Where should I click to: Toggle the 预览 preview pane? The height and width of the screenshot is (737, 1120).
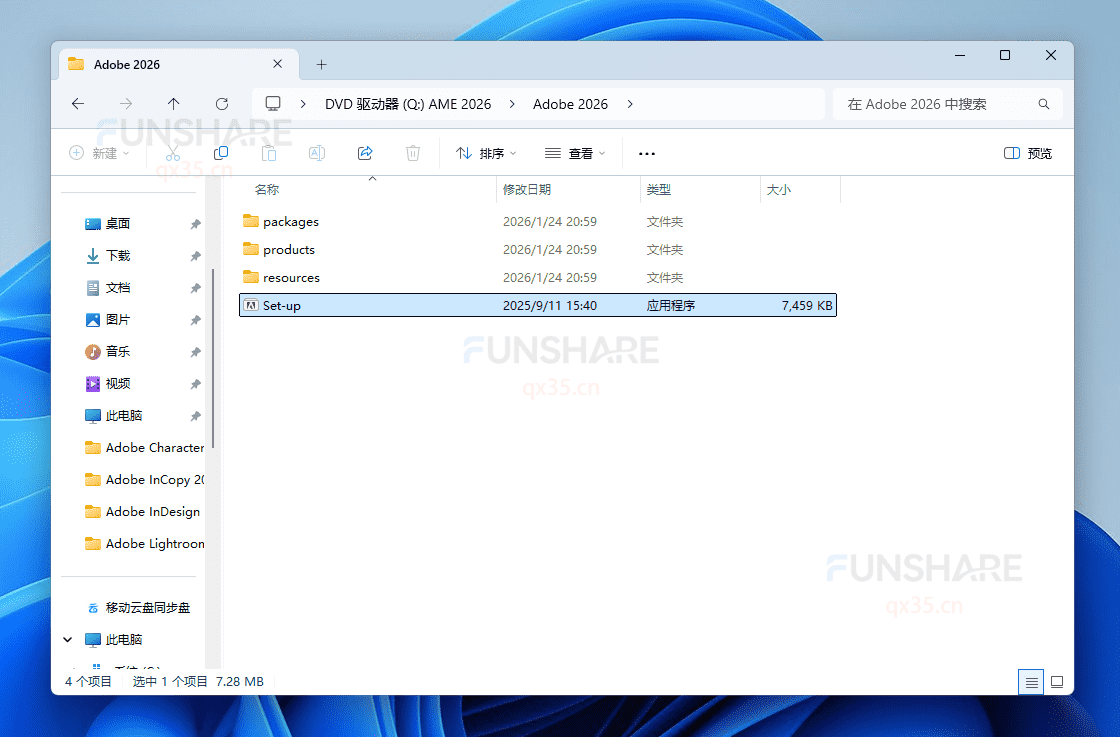[1027, 153]
